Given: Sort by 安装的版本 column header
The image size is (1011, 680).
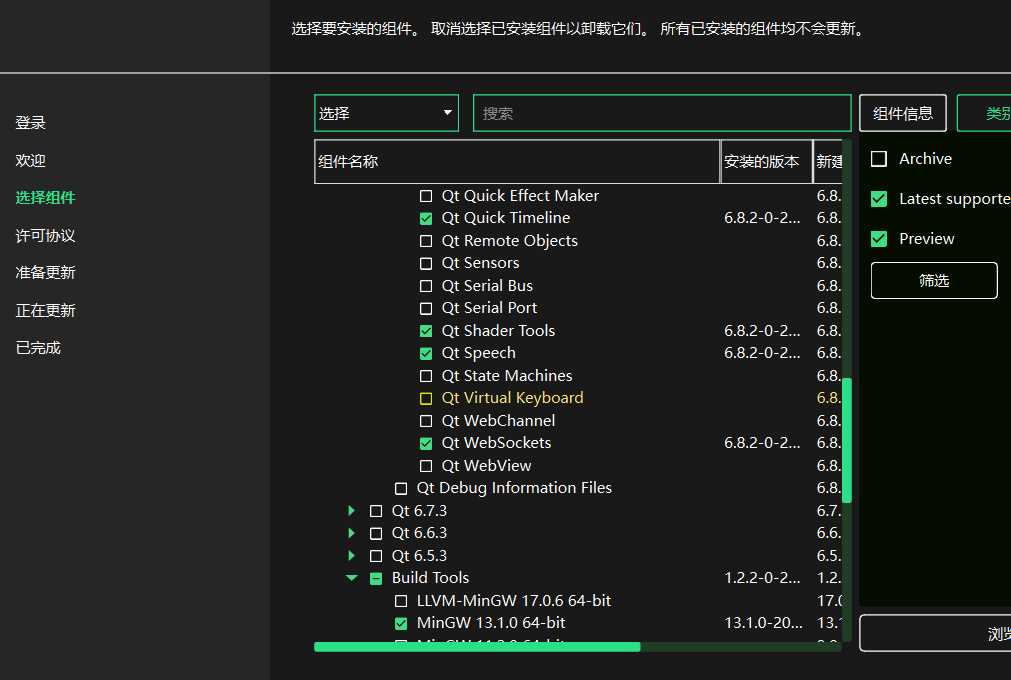Looking at the screenshot, I should point(766,161).
